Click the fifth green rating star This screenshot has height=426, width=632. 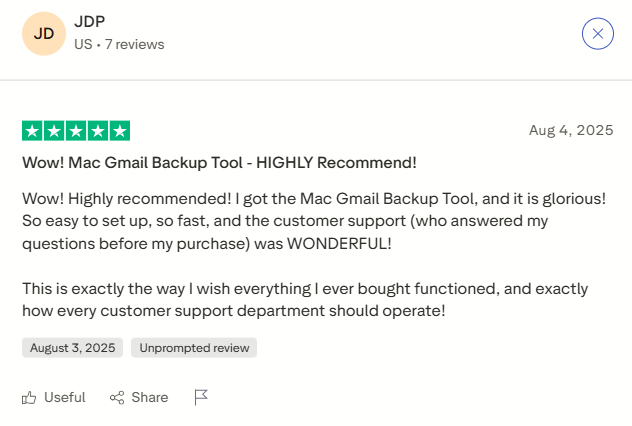120,131
